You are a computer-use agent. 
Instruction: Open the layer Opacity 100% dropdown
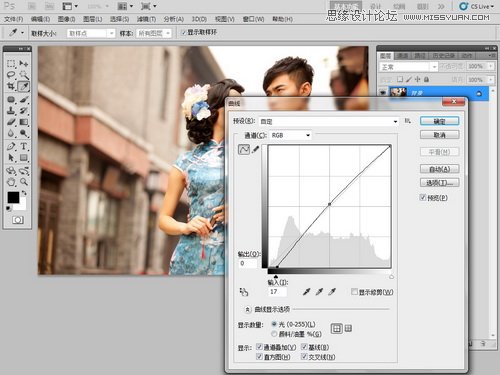point(491,67)
